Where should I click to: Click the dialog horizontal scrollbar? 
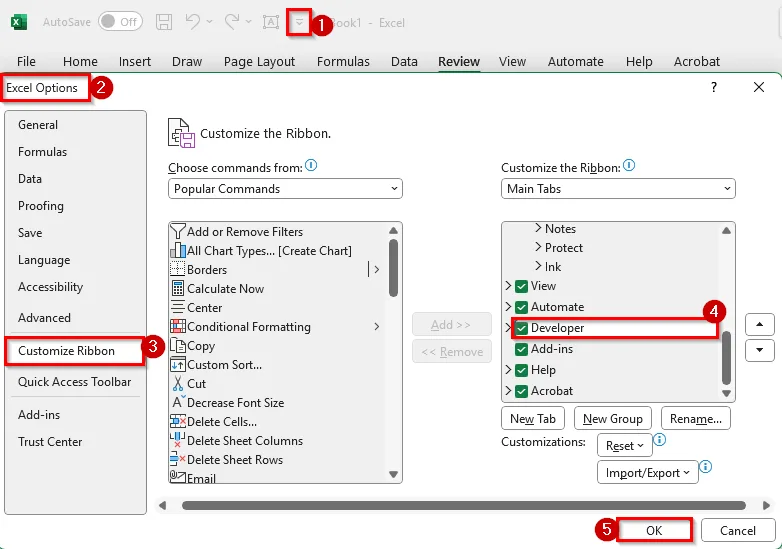click(x=464, y=506)
